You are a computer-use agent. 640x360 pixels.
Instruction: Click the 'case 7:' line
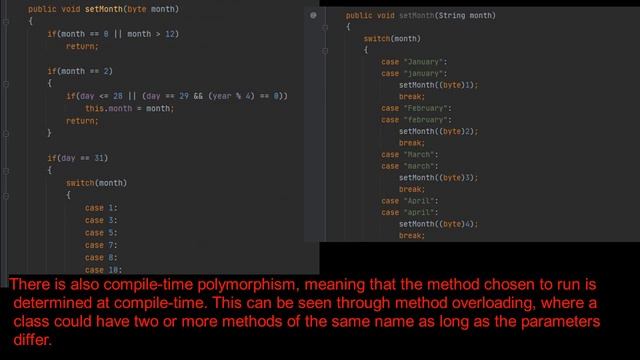tap(101, 245)
